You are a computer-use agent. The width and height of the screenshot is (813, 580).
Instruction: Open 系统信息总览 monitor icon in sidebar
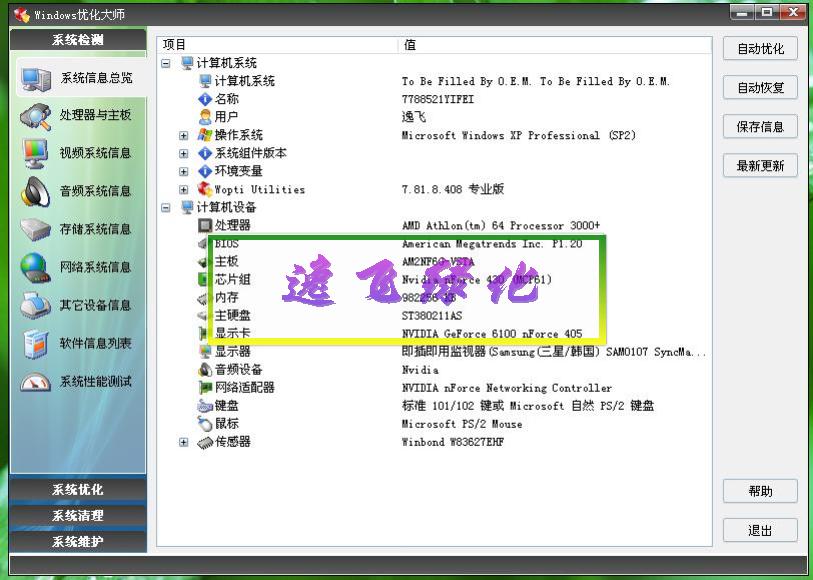point(36,79)
